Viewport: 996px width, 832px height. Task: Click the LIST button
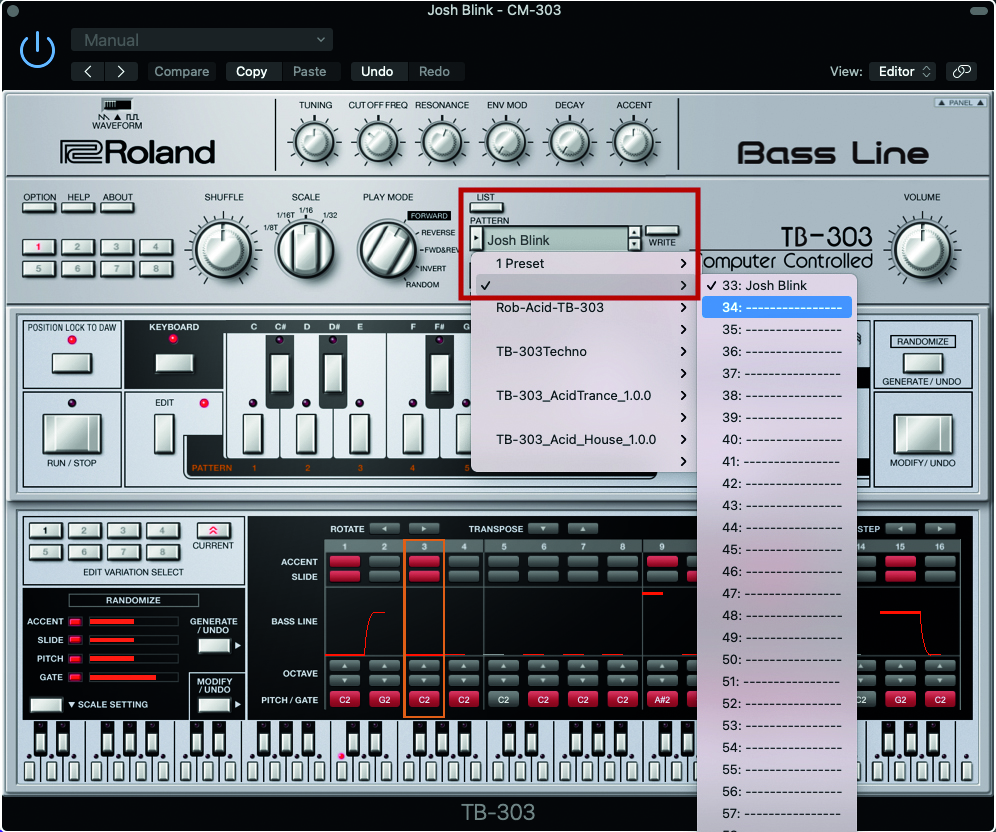tap(486, 208)
